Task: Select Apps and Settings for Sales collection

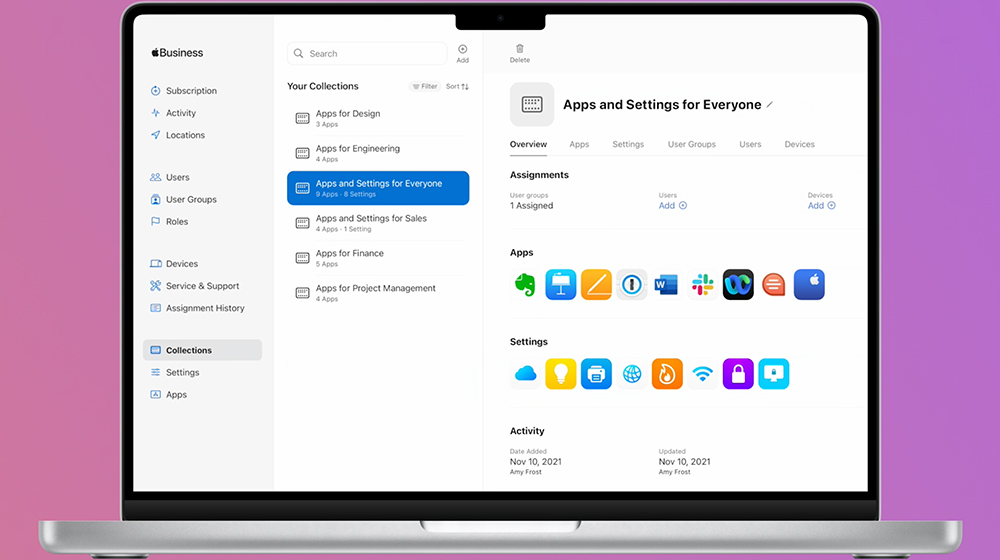Action: [378, 223]
